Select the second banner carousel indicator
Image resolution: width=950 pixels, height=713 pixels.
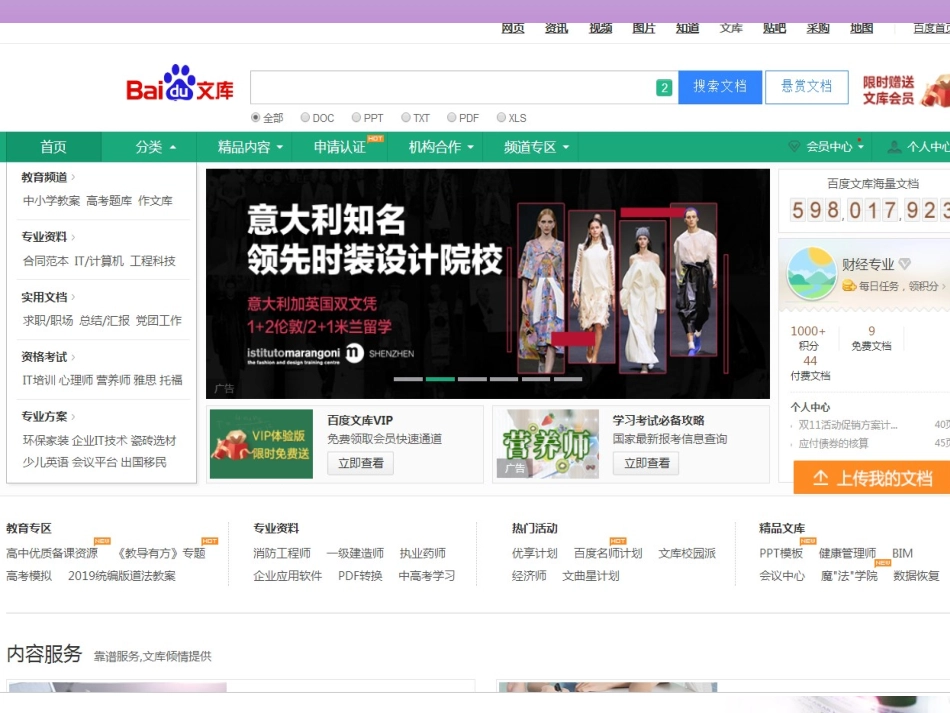tap(440, 379)
